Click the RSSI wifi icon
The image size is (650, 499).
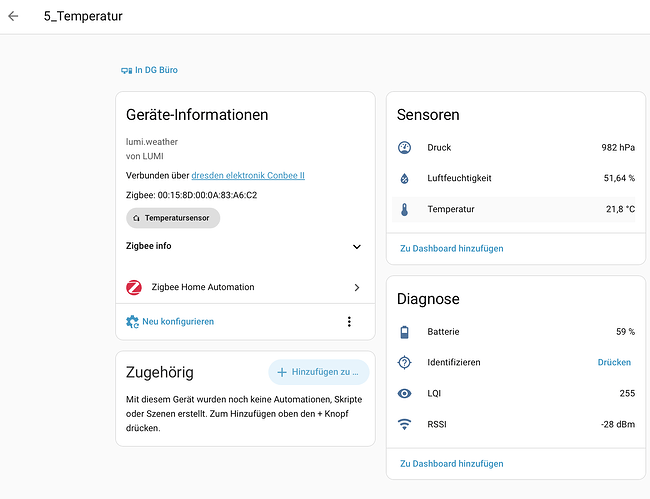(x=405, y=424)
